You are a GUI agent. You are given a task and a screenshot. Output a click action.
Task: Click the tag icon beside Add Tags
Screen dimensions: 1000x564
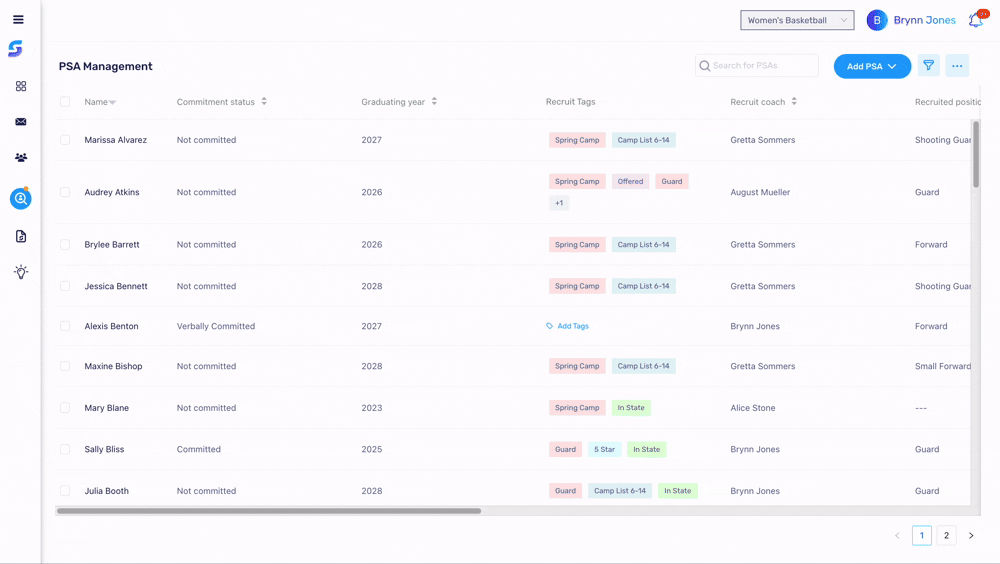550,326
